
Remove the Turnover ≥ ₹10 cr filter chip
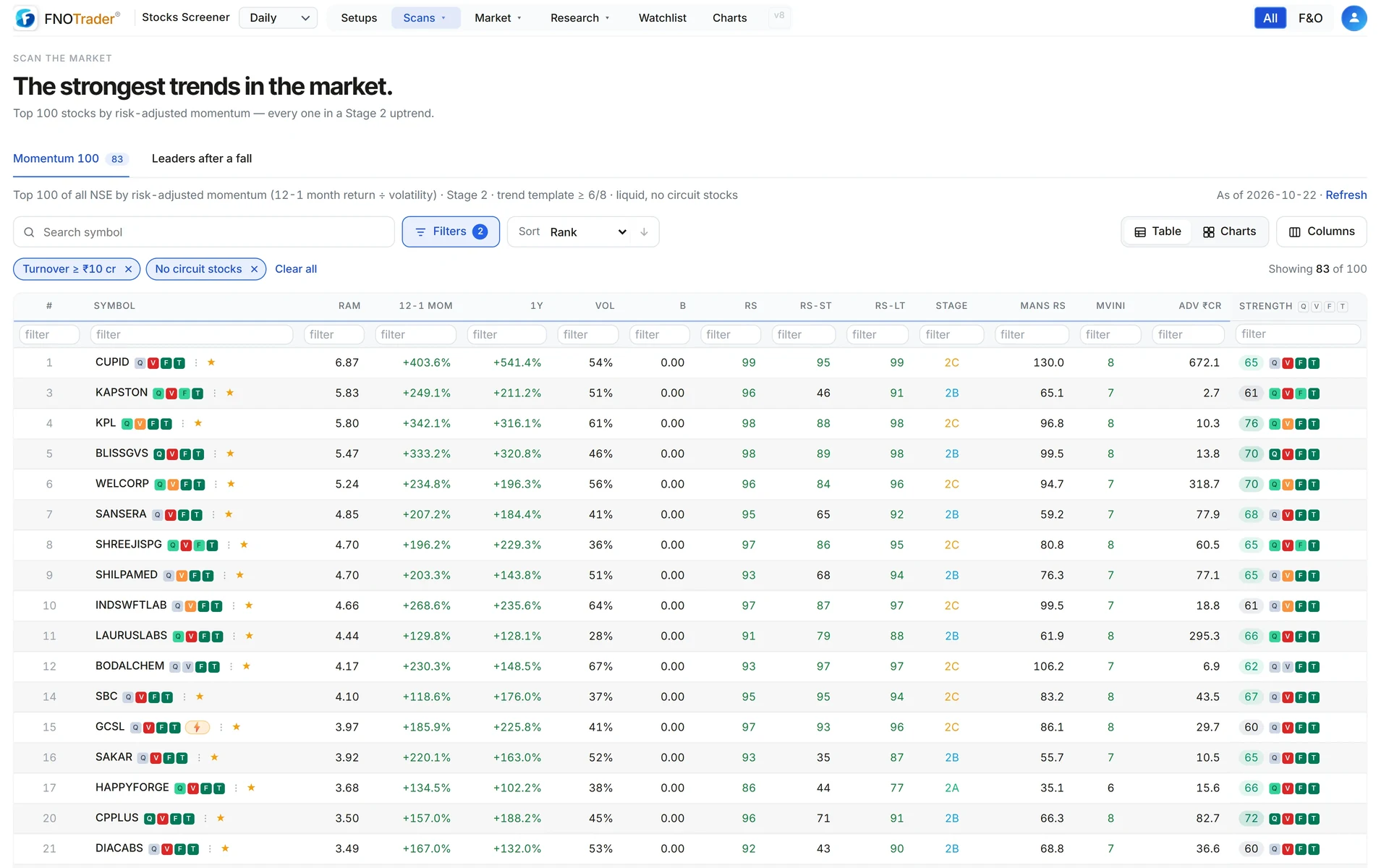128,269
